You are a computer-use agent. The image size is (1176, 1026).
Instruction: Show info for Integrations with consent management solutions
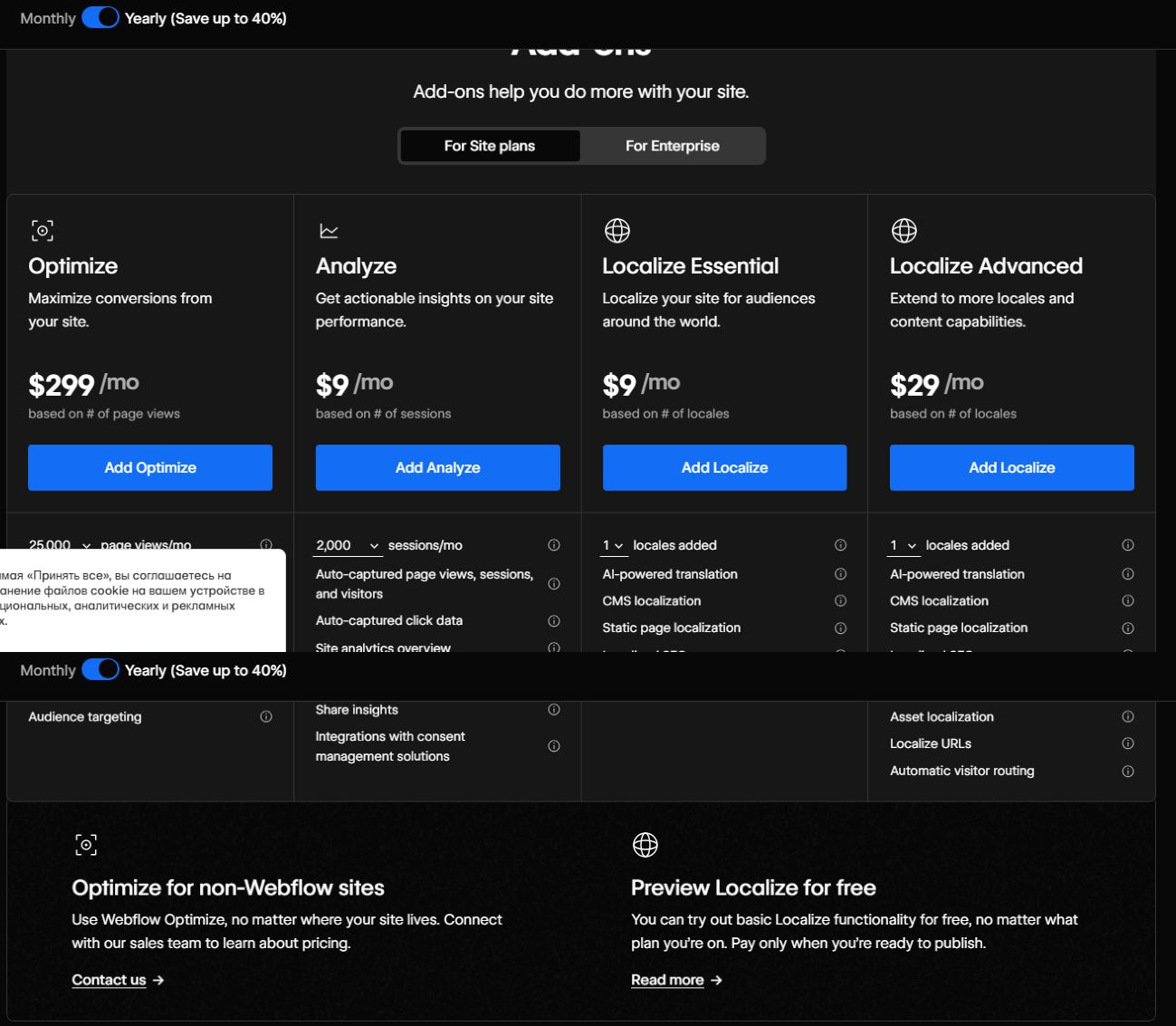pyautogui.click(x=554, y=746)
